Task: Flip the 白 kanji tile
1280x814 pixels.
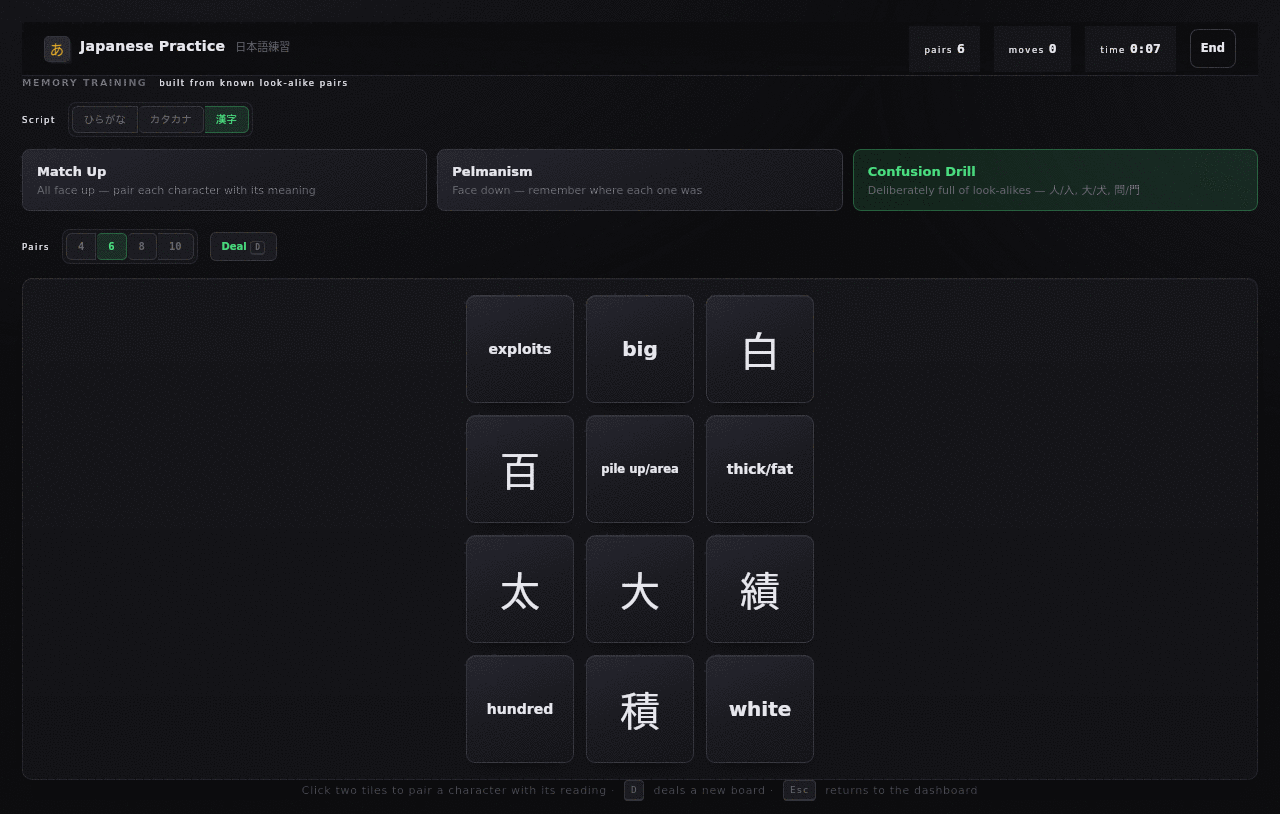Action: tap(760, 349)
